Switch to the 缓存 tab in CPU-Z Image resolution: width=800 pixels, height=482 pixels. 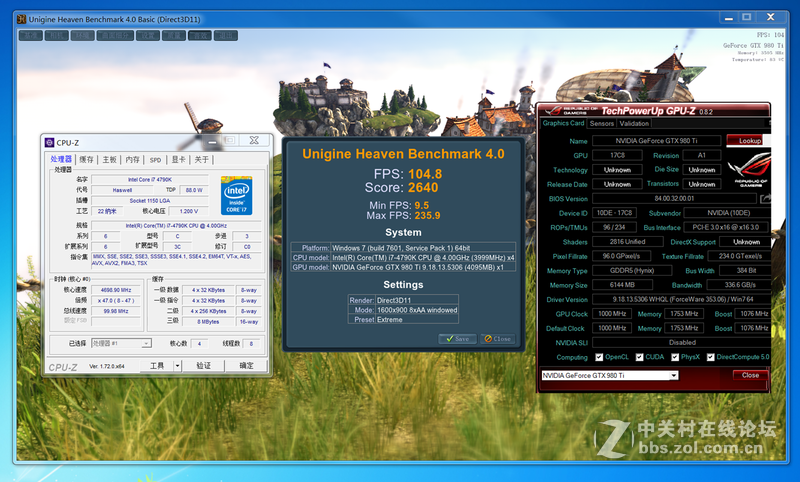[x=86, y=160]
